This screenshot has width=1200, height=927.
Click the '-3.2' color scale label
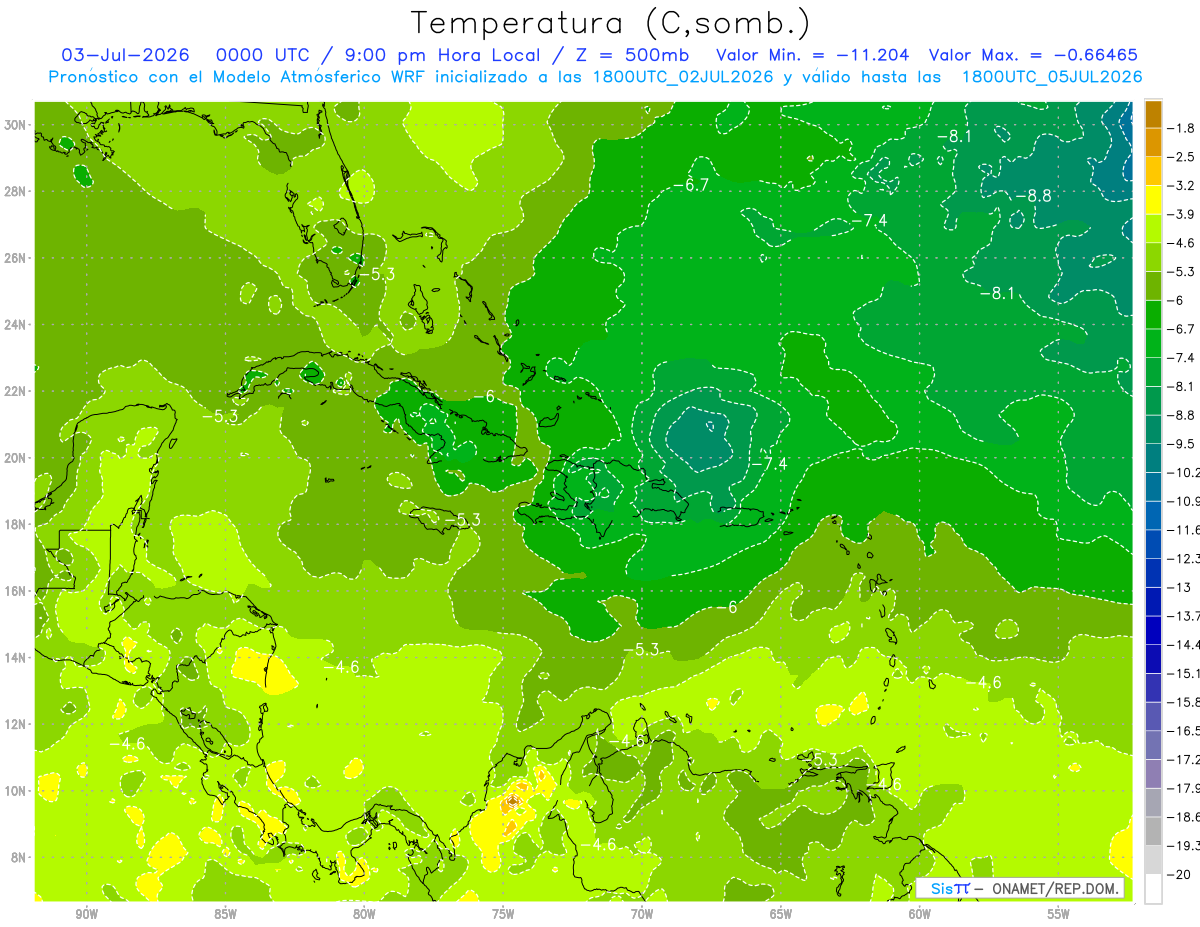click(1182, 186)
